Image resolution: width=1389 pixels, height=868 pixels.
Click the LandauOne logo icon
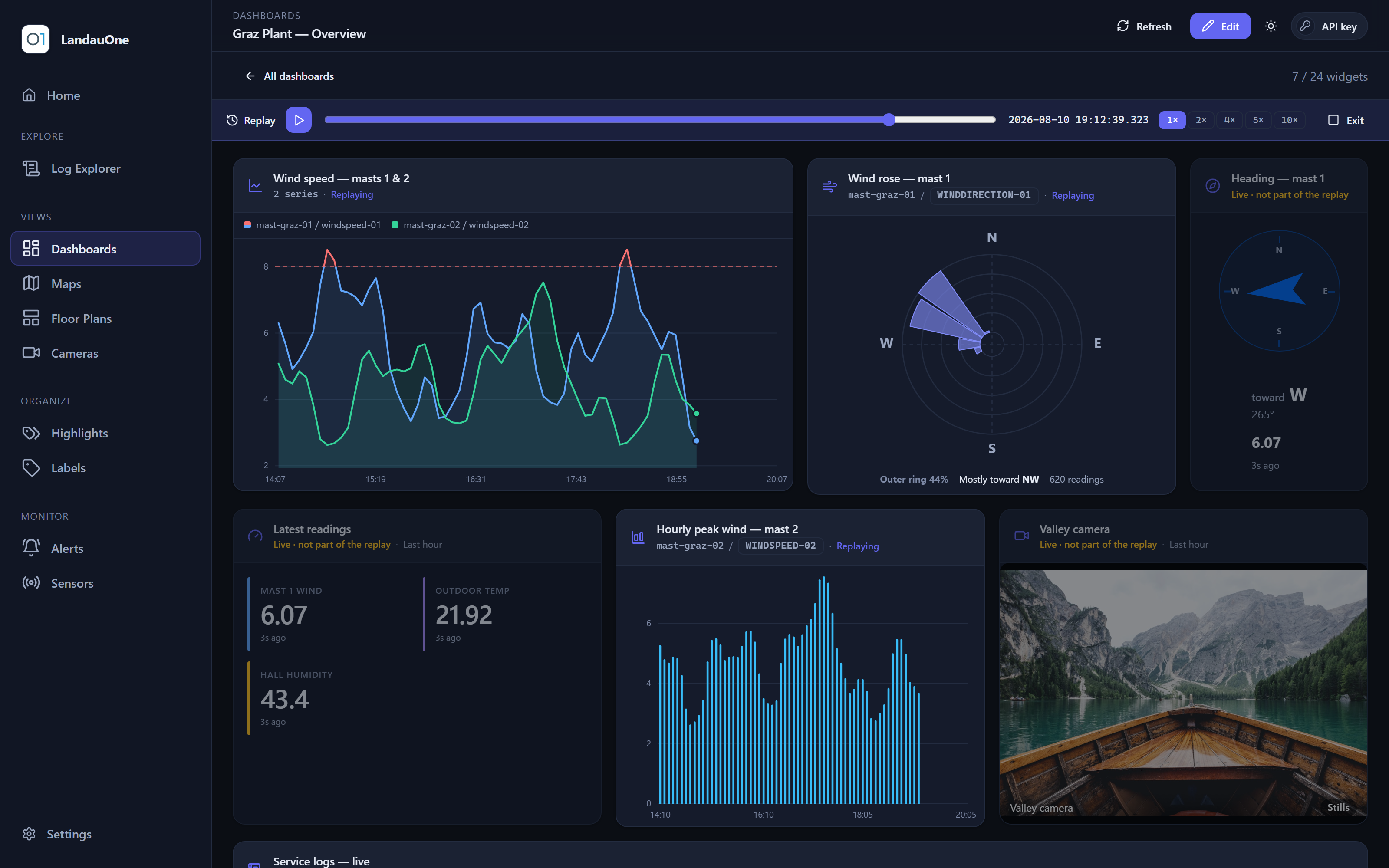click(x=36, y=39)
